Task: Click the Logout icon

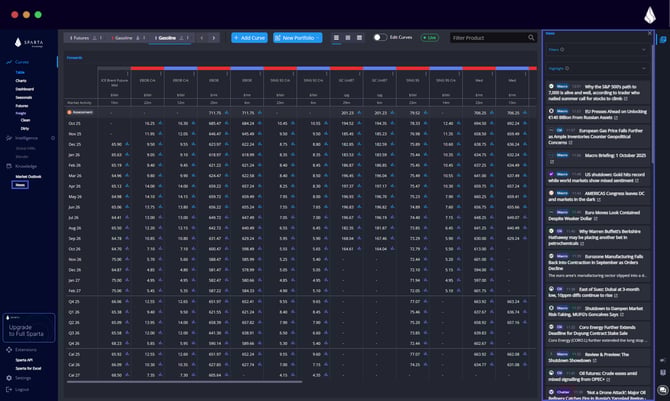Action: point(9,389)
